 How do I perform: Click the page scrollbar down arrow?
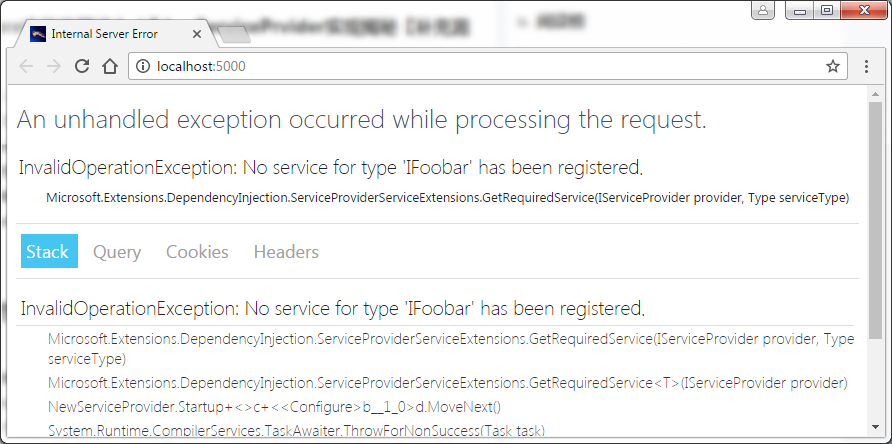(876, 427)
